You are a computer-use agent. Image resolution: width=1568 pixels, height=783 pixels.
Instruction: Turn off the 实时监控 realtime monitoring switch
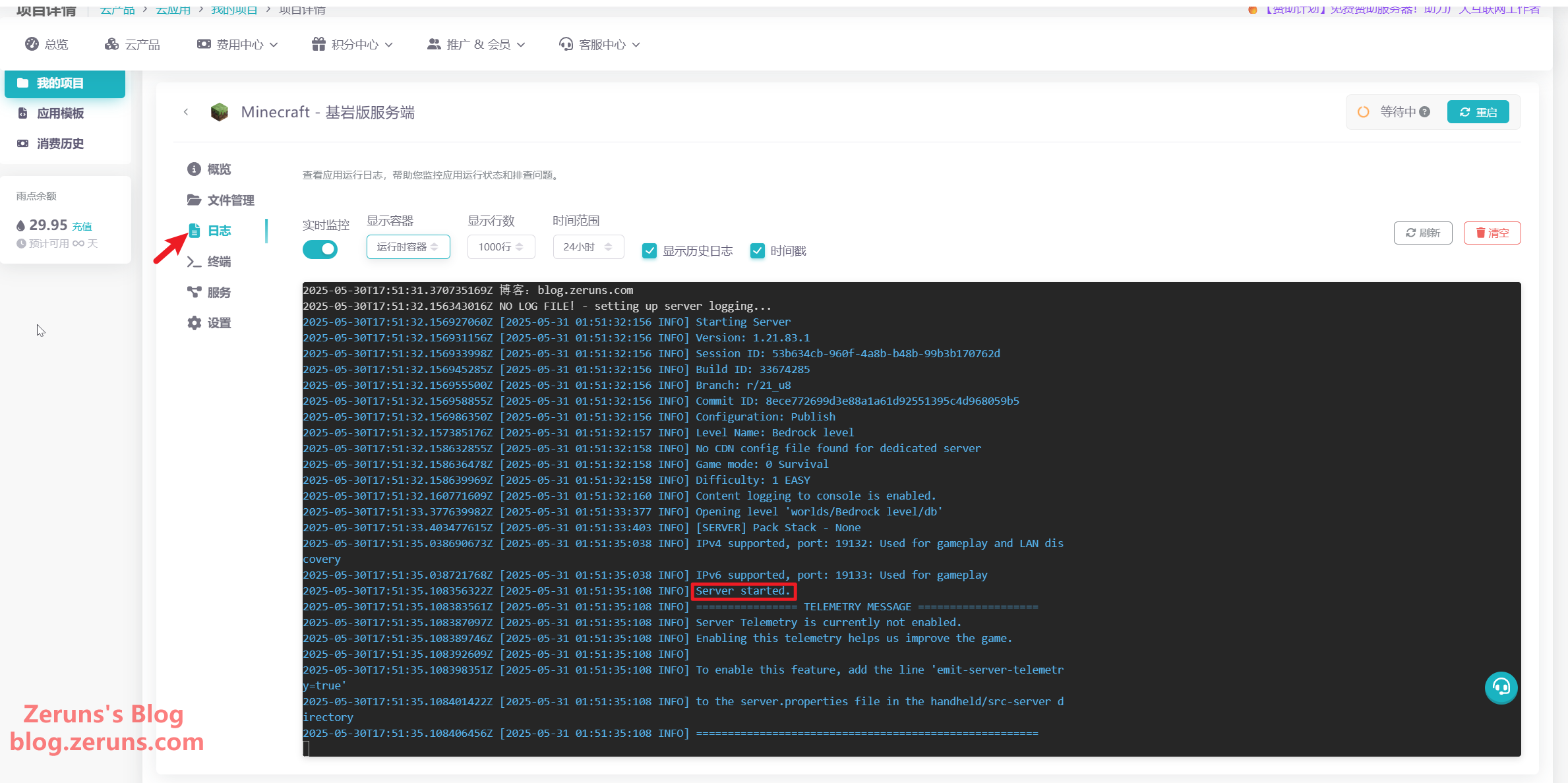click(x=320, y=249)
